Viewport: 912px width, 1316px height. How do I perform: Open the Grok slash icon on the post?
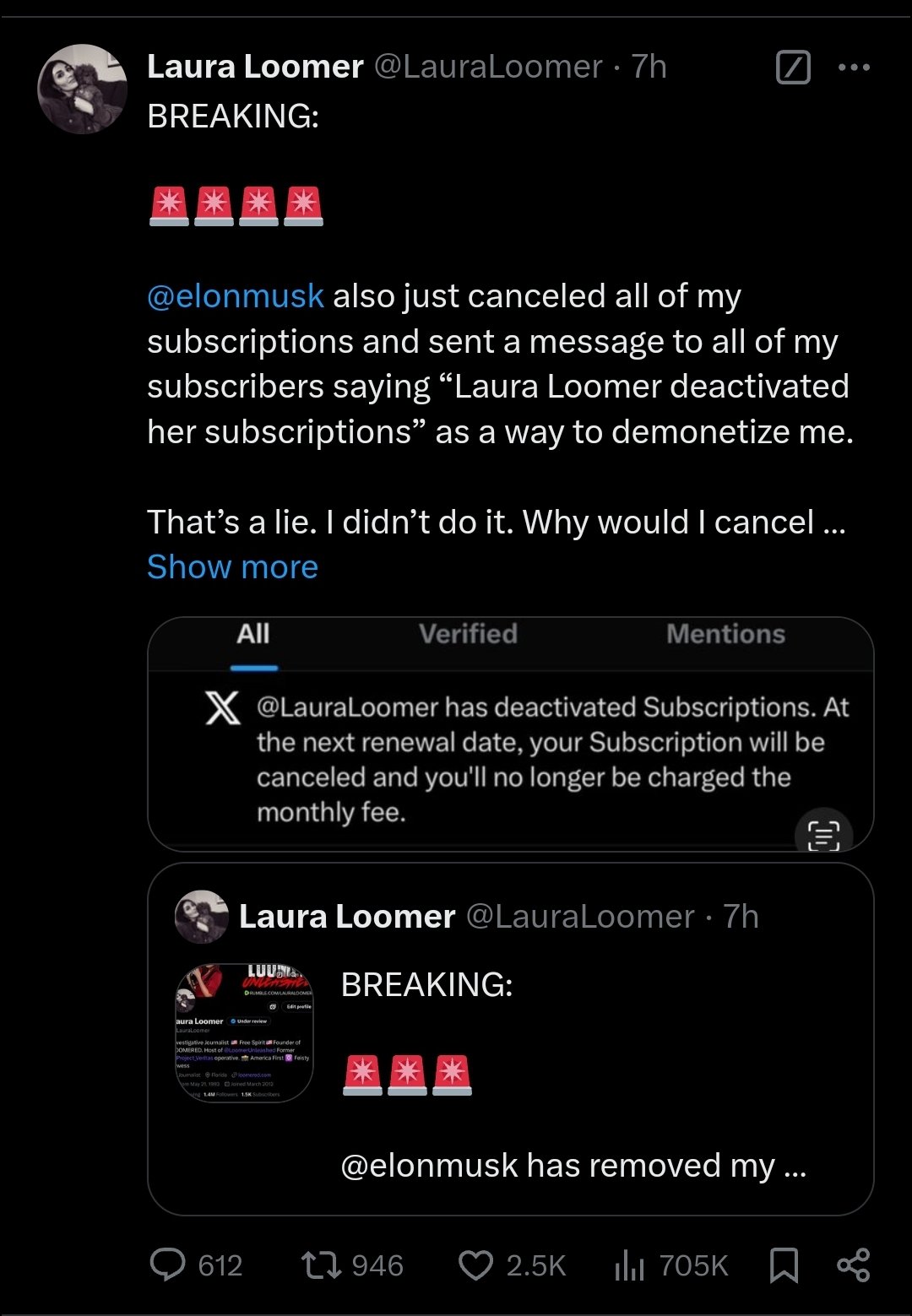792,68
